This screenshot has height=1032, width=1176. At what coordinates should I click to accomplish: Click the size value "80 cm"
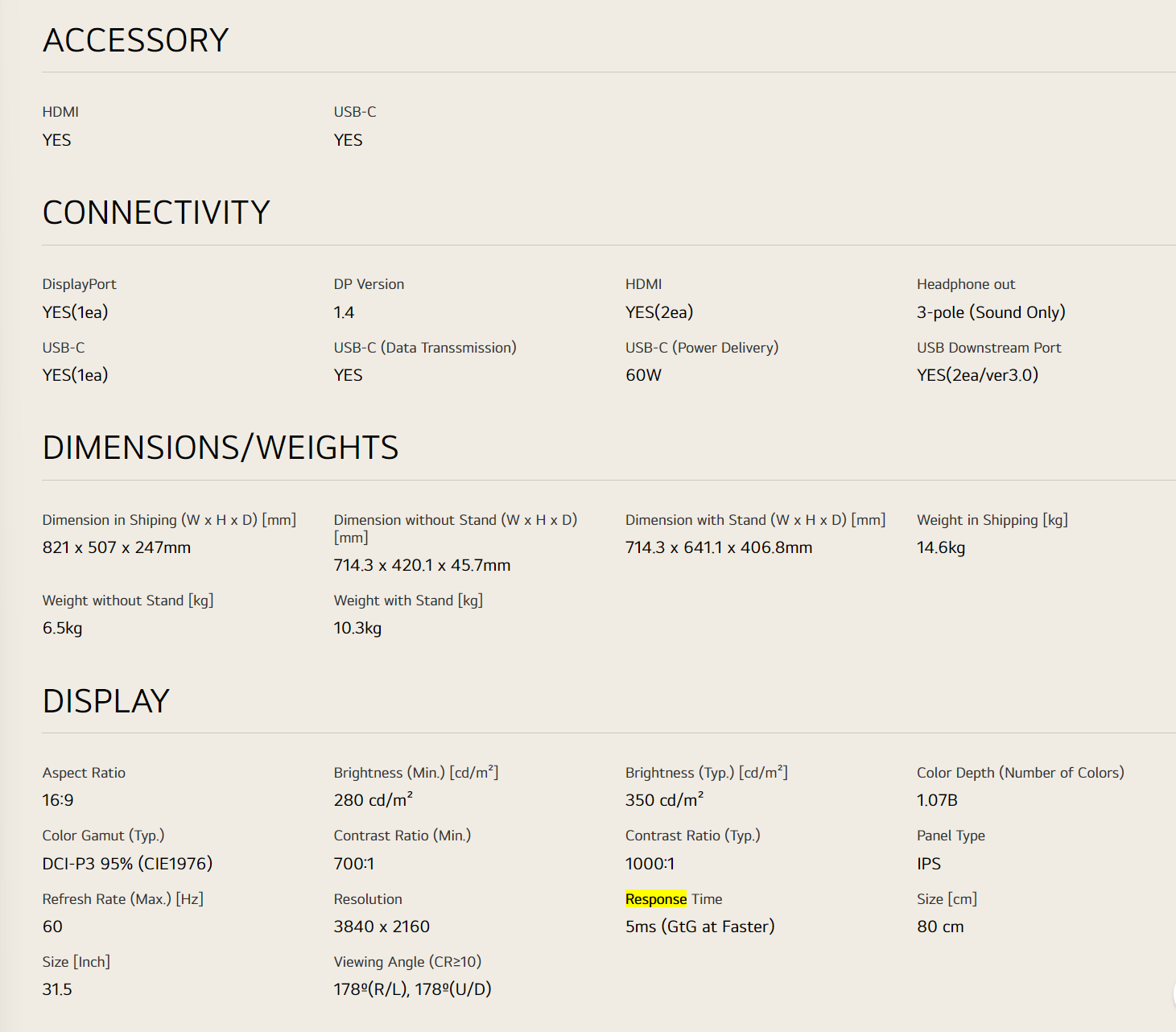[x=940, y=927]
